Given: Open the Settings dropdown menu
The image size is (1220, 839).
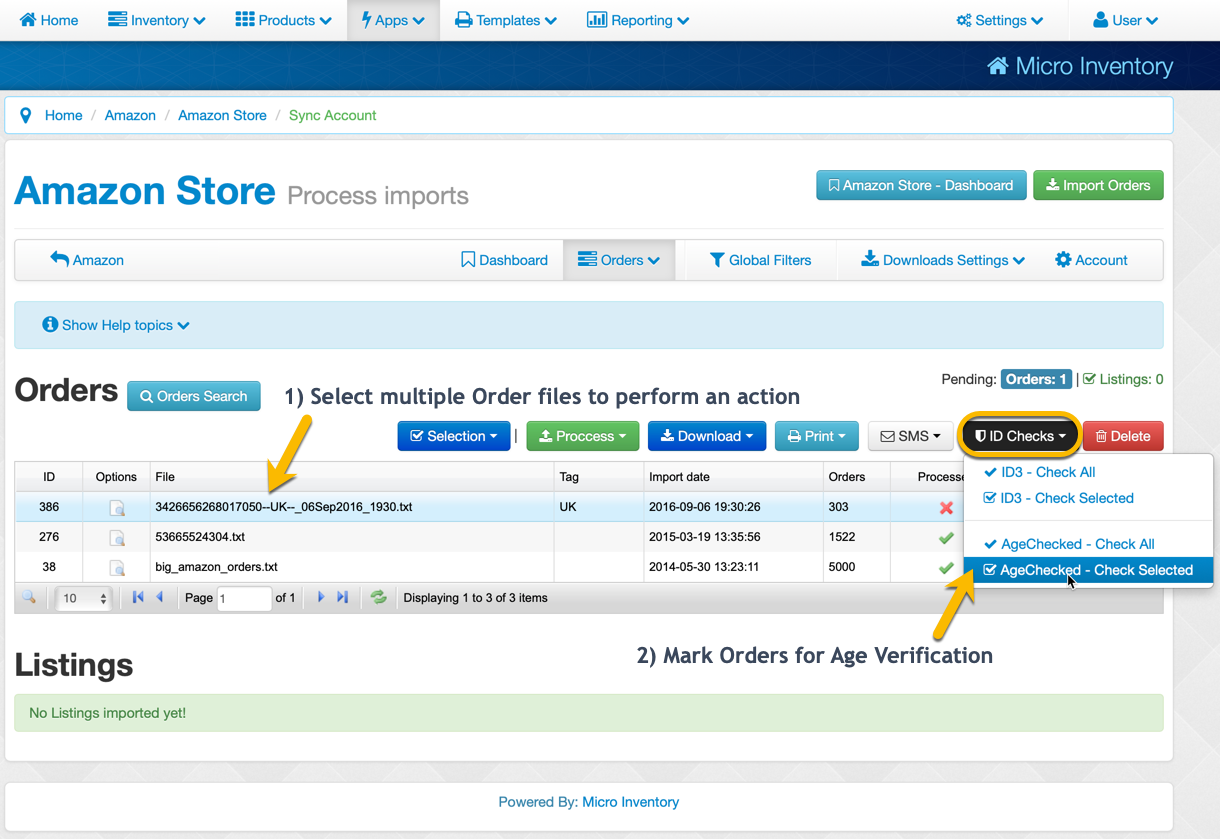Looking at the screenshot, I should pyautogui.click(x=1000, y=20).
